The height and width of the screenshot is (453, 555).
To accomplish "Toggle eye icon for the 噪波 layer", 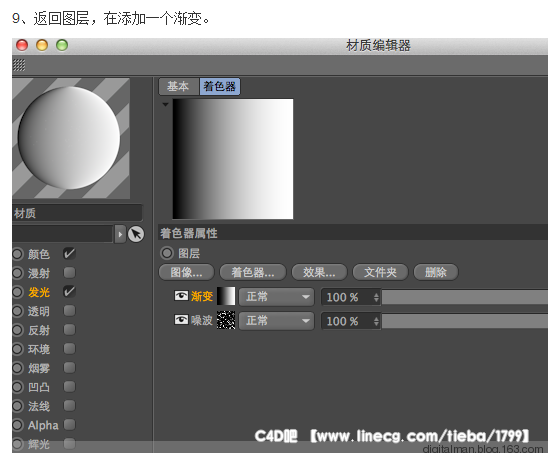I will pos(181,320).
